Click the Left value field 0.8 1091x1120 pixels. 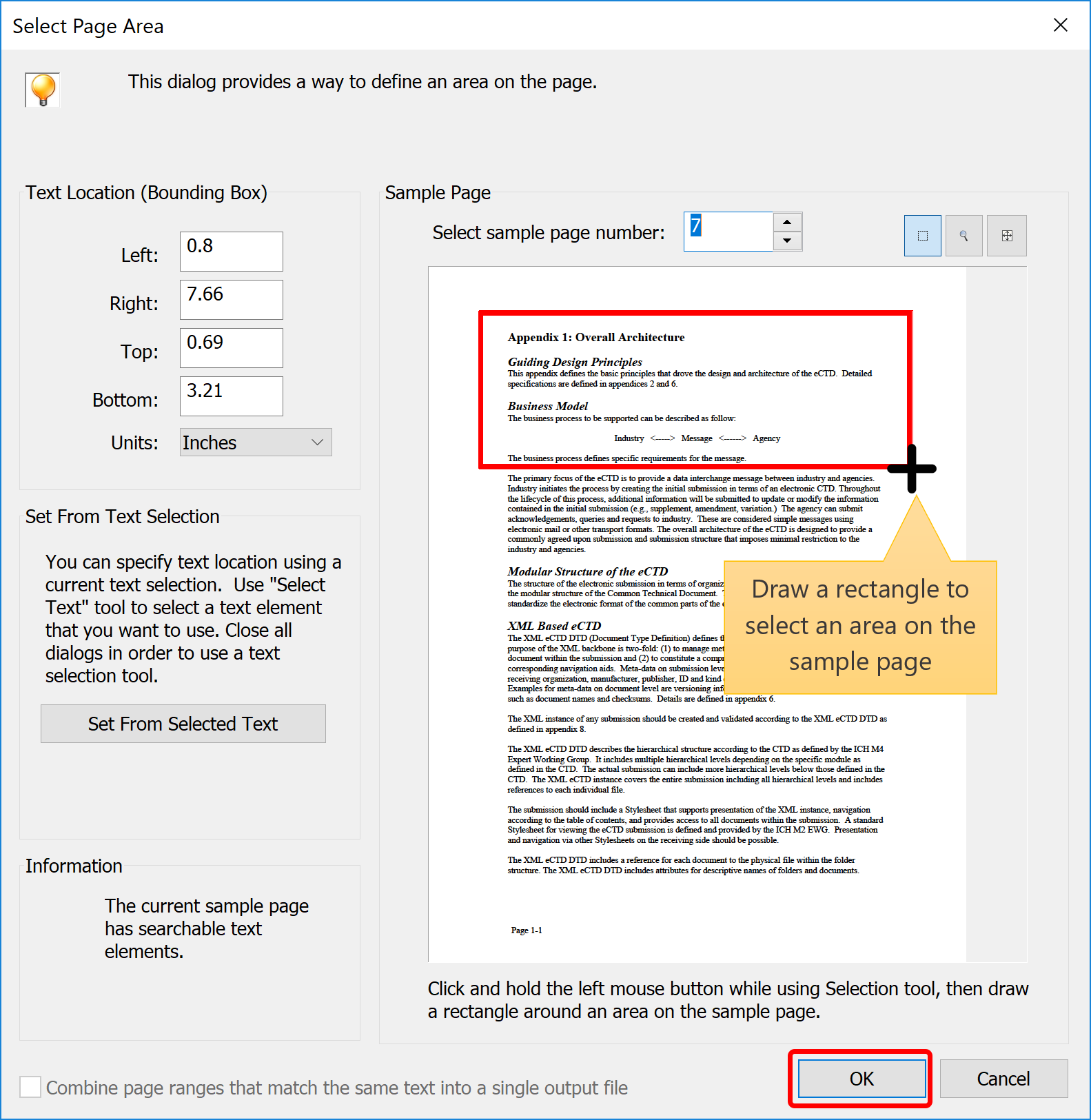coord(232,252)
